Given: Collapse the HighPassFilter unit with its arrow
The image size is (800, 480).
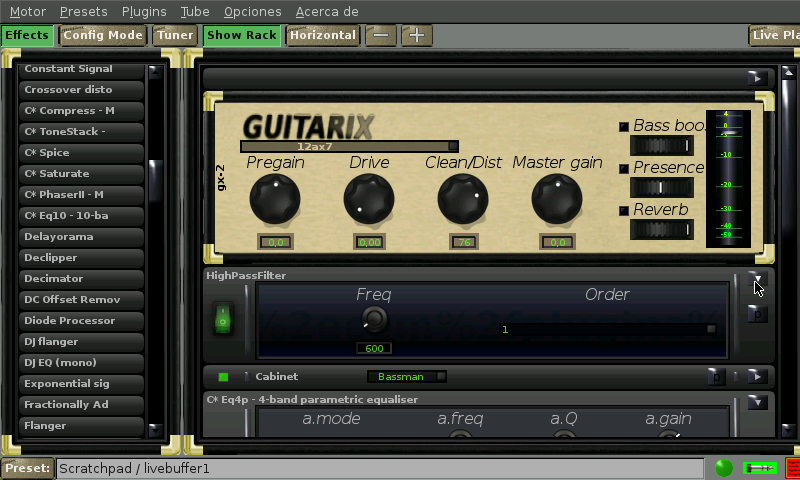Looking at the screenshot, I should (757, 281).
